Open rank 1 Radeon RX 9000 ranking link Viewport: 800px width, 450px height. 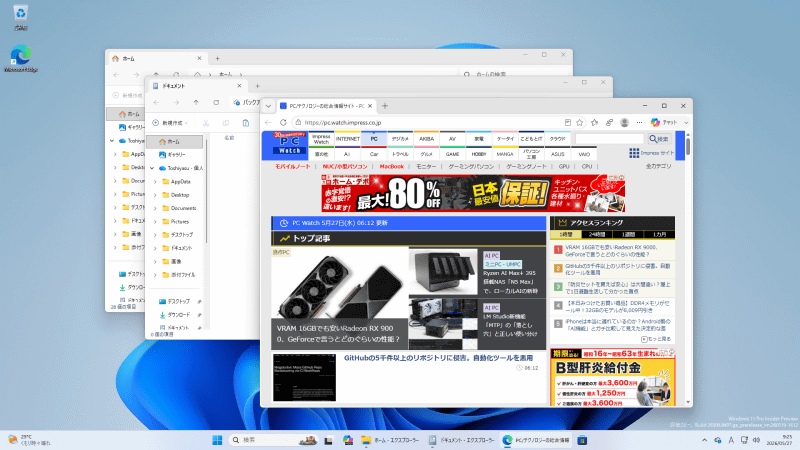click(611, 251)
